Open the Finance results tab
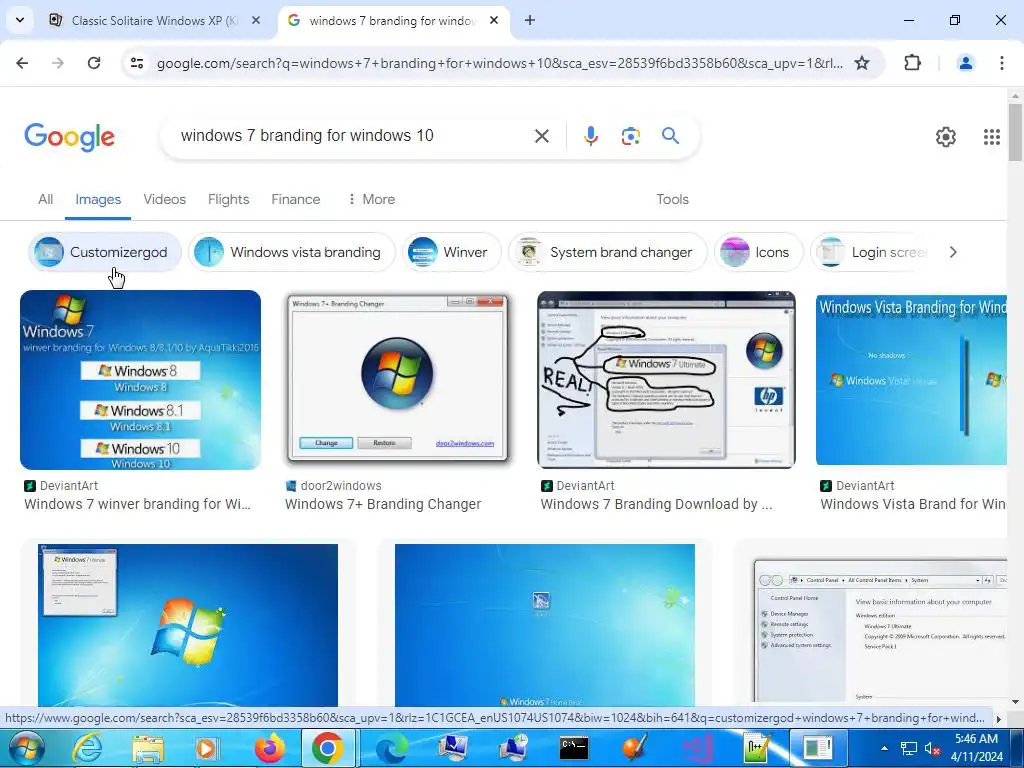This screenshot has height=768, width=1024. (296, 199)
